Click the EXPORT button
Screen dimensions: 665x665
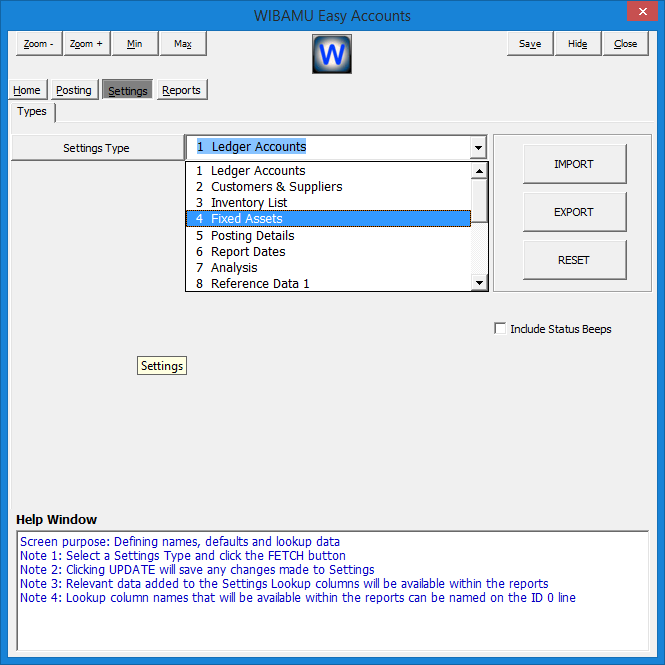pyautogui.click(x=574, y=212)
